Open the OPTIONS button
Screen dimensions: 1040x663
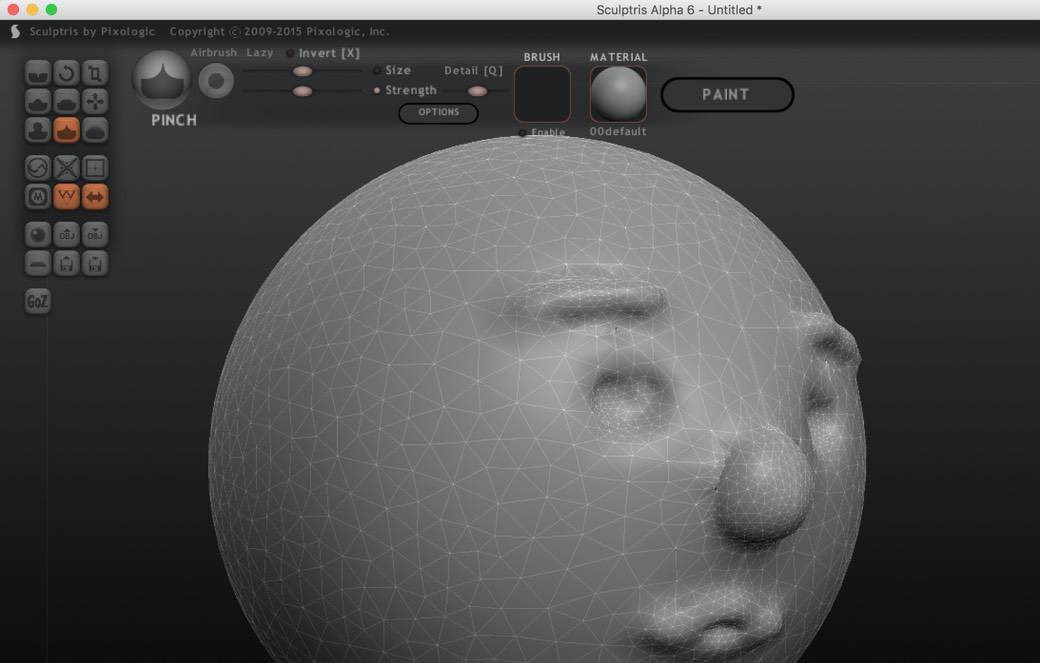coord(438,113)
